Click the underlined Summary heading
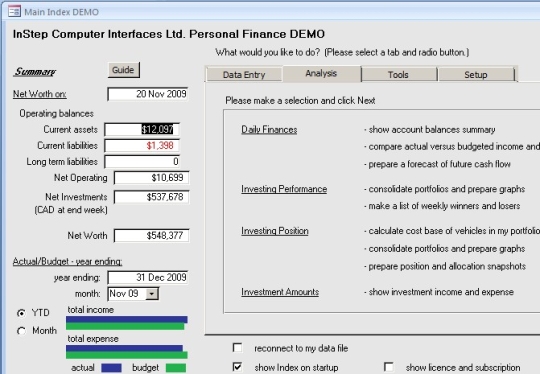 [x=35, y=72]
